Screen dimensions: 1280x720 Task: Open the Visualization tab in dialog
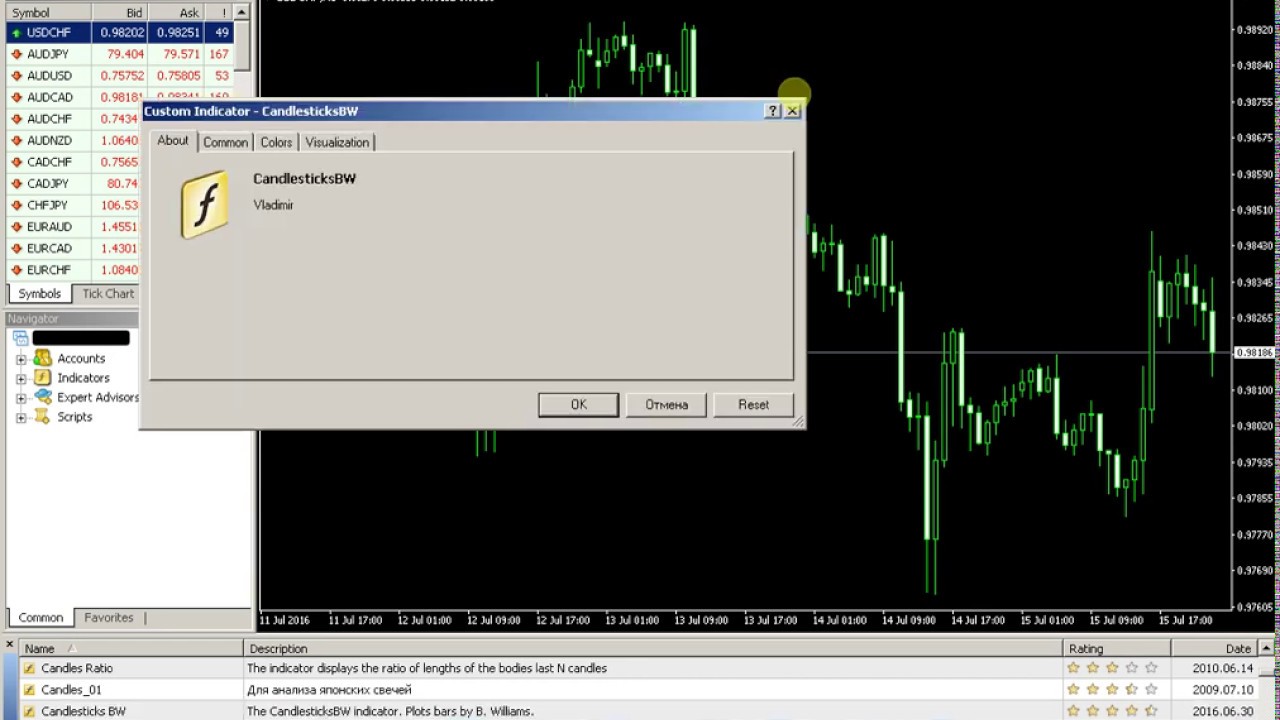[337, 142]
